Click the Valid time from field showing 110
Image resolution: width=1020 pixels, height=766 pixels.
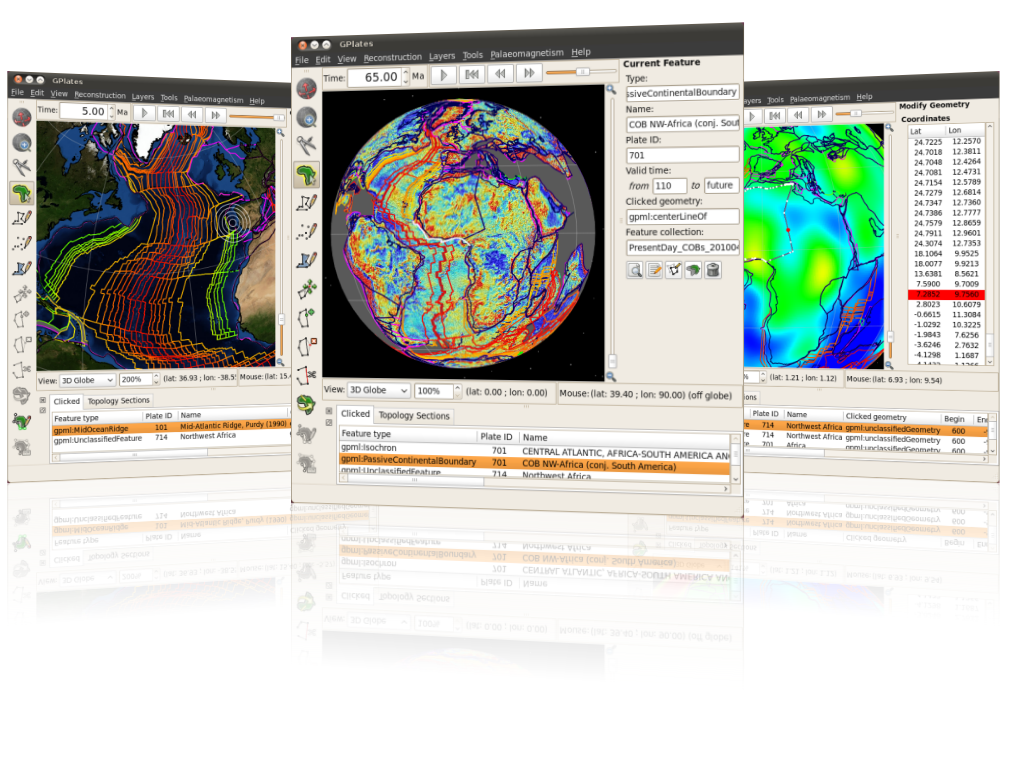(669, 185)
